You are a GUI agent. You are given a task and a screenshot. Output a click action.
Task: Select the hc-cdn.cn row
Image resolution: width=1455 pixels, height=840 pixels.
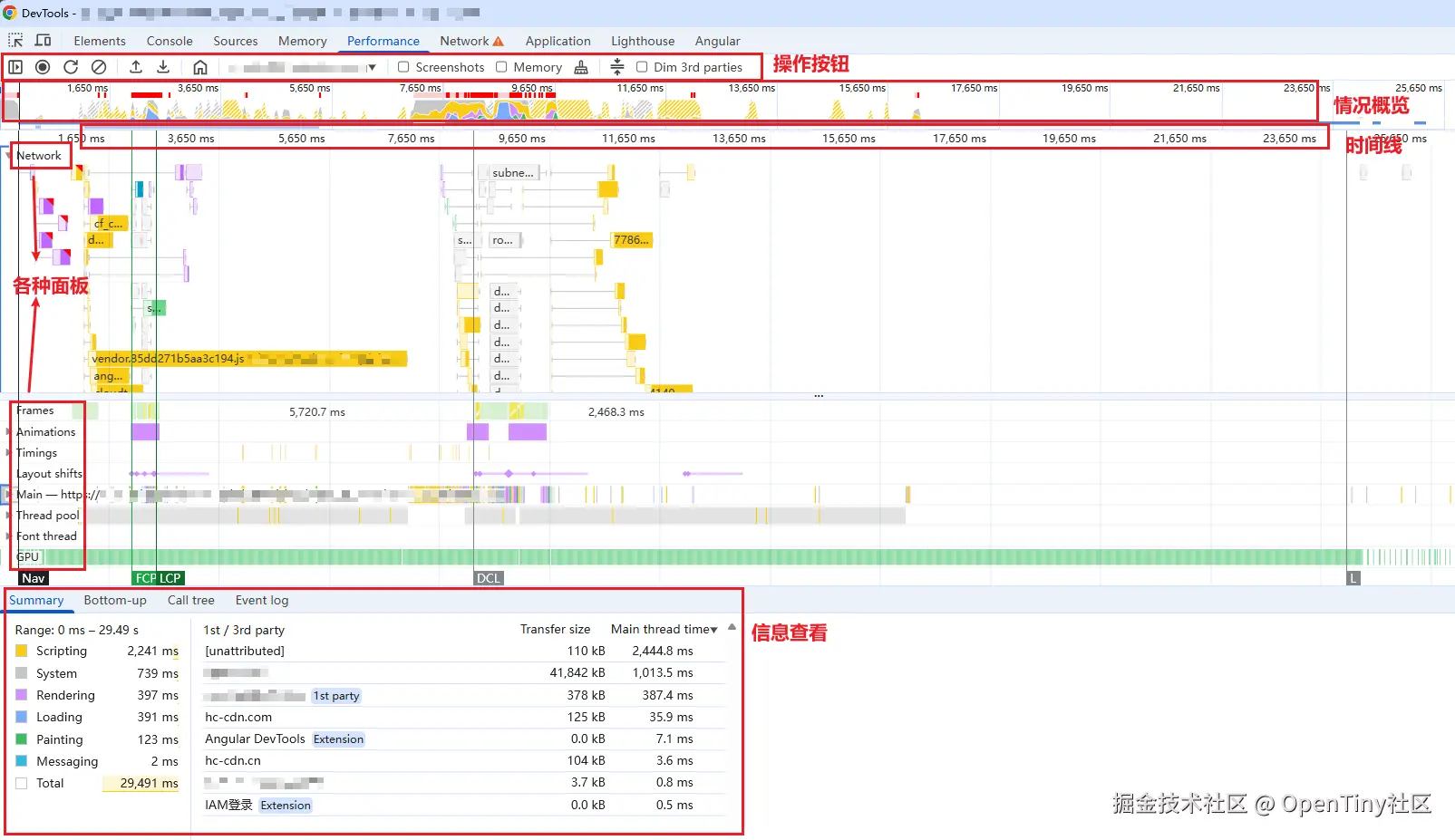click(x=462, y=760)
